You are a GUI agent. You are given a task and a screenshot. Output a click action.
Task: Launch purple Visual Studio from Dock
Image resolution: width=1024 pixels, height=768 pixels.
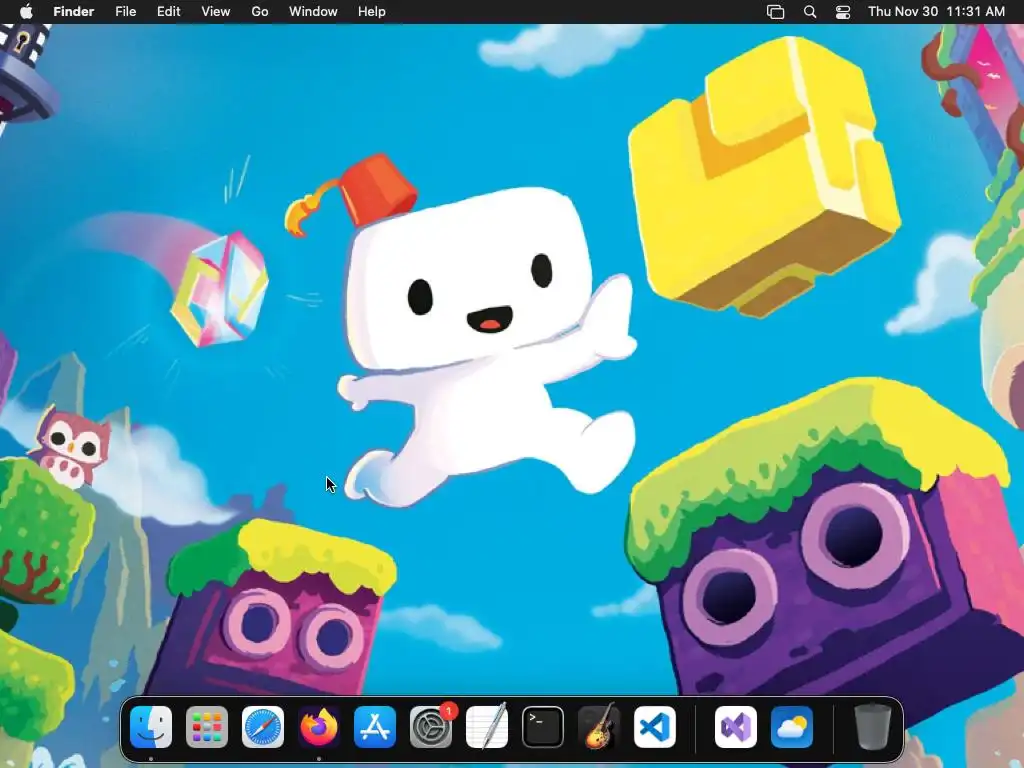[736, 727]
